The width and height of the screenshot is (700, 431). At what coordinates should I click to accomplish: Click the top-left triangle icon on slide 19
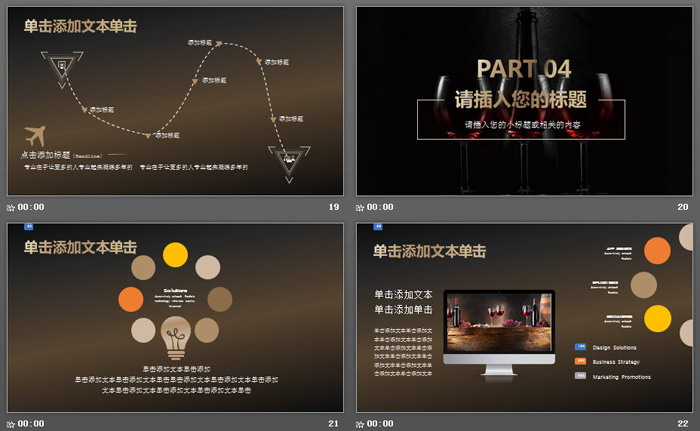click(x=62, y=68)
